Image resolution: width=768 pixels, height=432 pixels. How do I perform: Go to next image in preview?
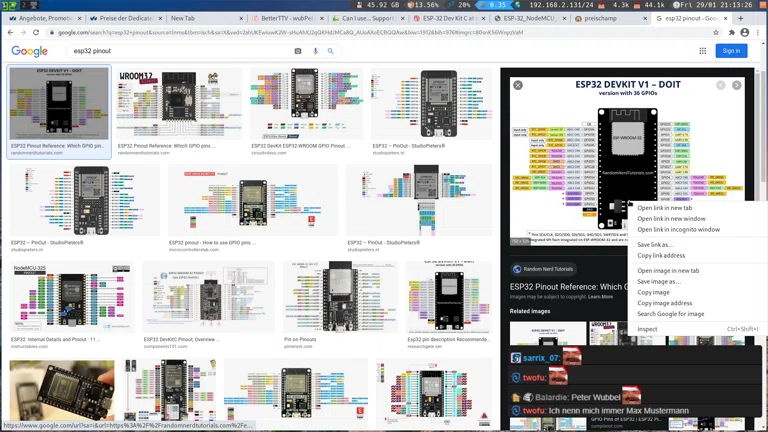737,85
